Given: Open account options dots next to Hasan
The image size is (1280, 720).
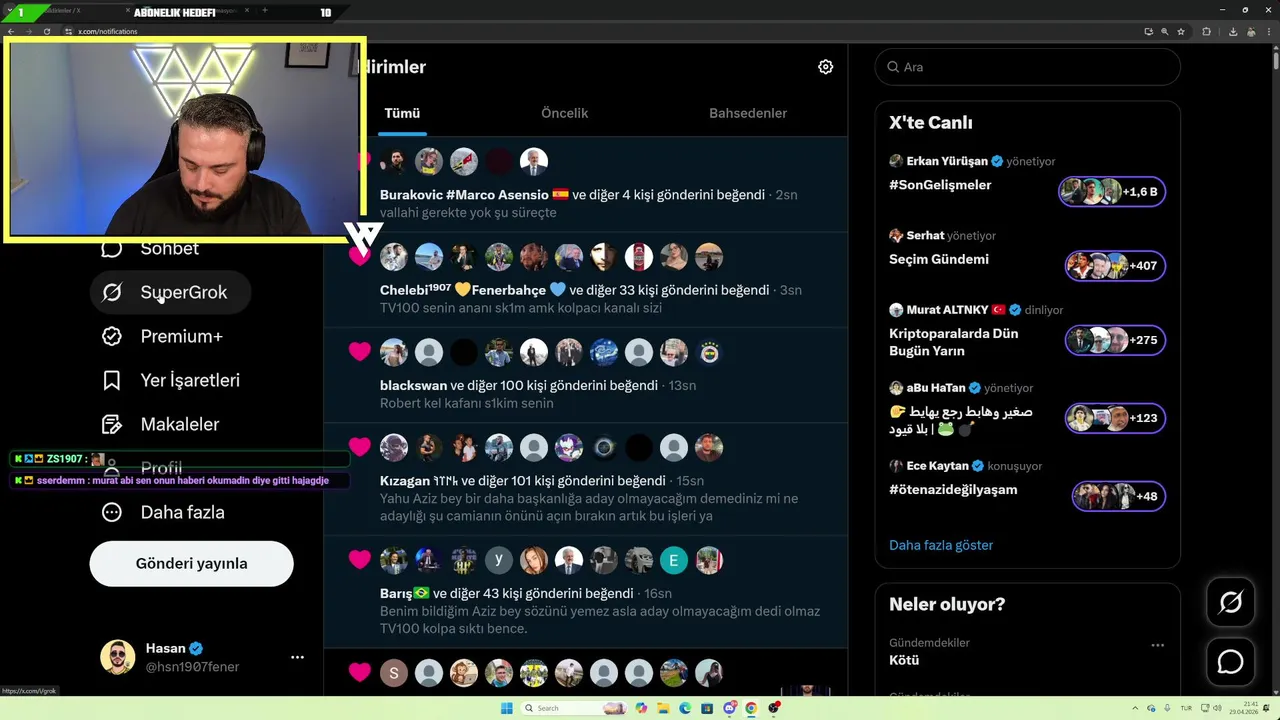Looking at the screenshot, I should click(x=297, y=657).
